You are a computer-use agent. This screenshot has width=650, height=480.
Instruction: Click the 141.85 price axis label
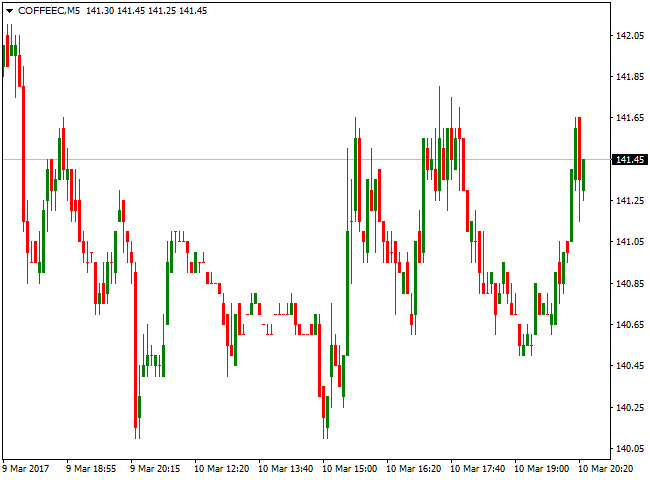coord(630,77)
